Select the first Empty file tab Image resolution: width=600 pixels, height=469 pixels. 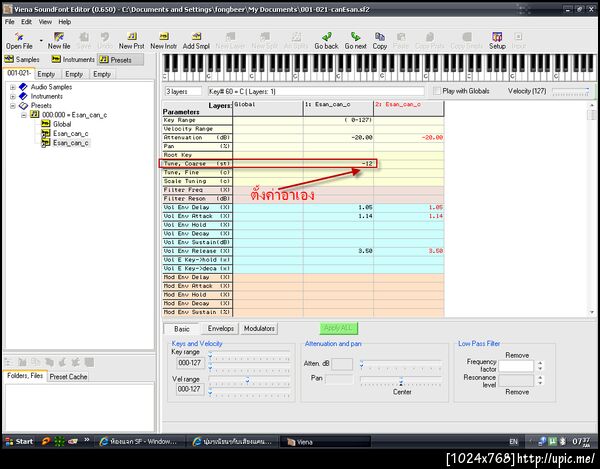[x=46, y=74]
